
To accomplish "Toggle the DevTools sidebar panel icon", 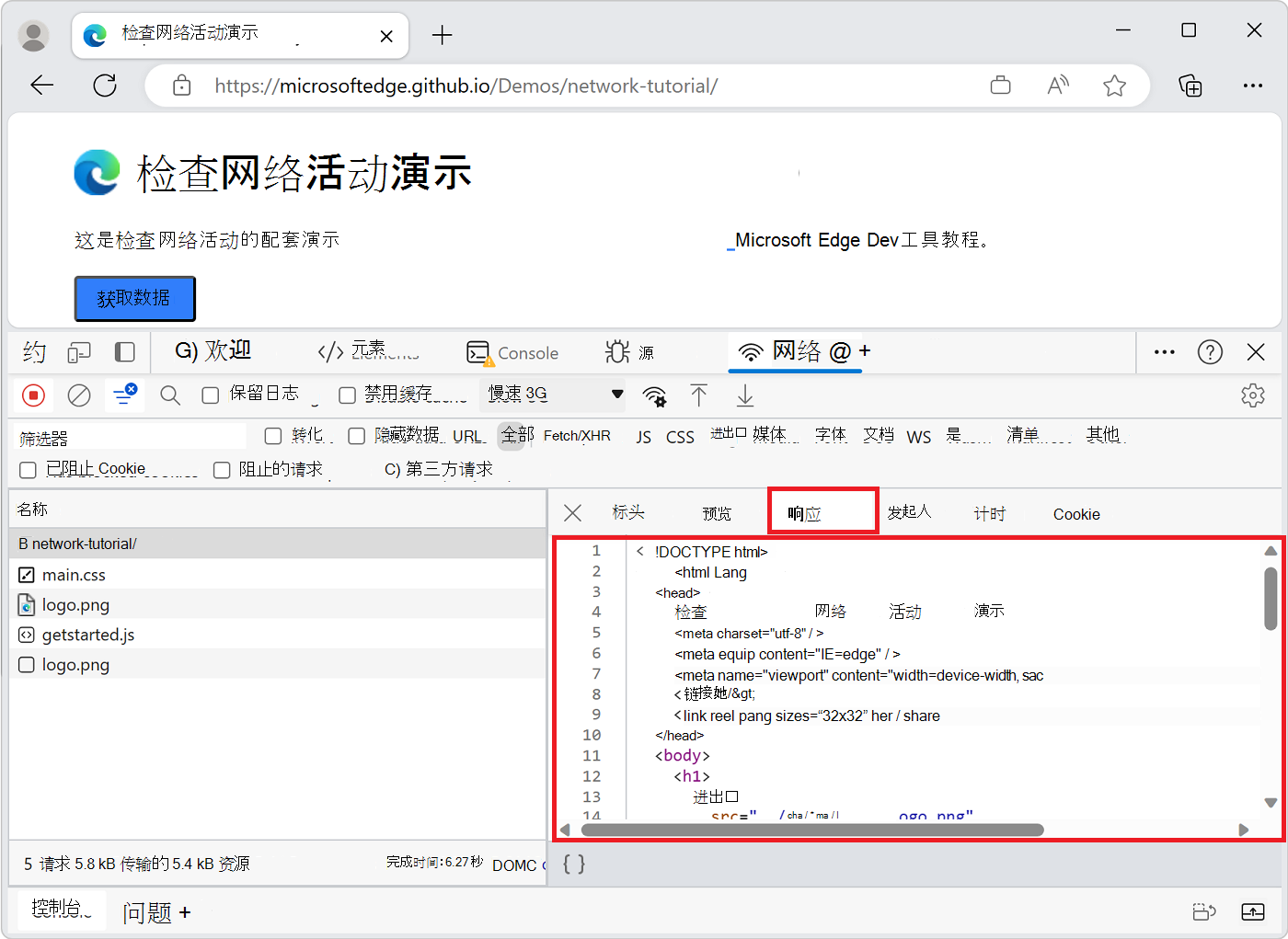I will click(x=125, y=352).
